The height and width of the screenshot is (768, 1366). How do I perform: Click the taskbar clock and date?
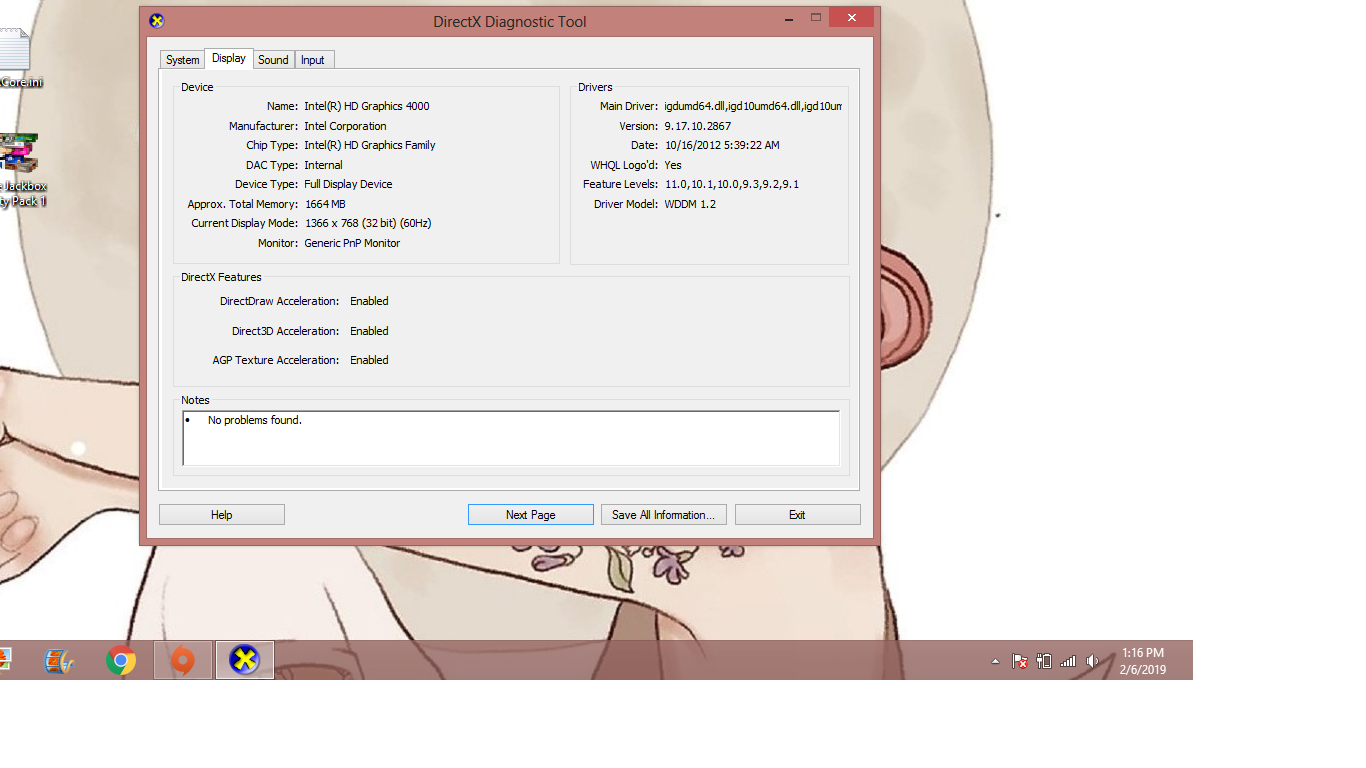[x=1142, y=661]
